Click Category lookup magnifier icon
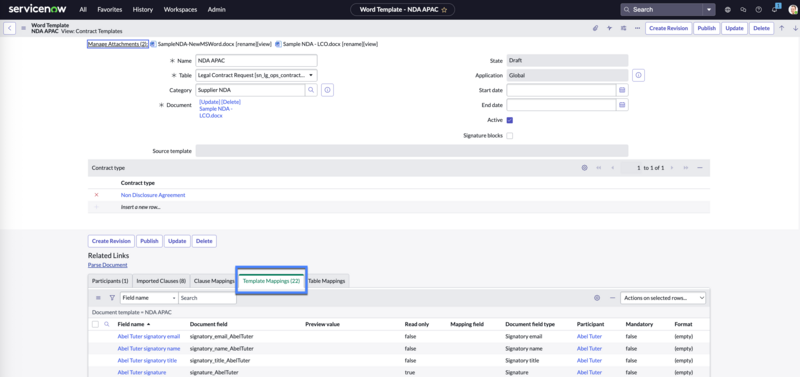 tap(311, 90)
